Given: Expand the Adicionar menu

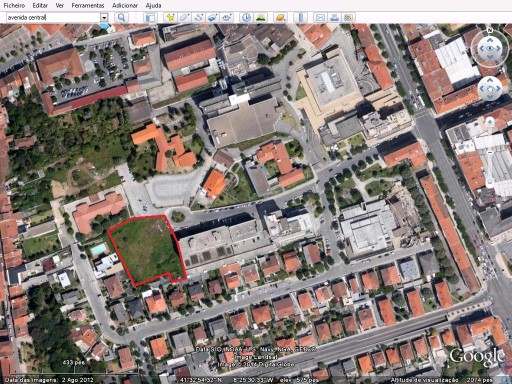Looking at the screenshot, I should tap(125, 5).
